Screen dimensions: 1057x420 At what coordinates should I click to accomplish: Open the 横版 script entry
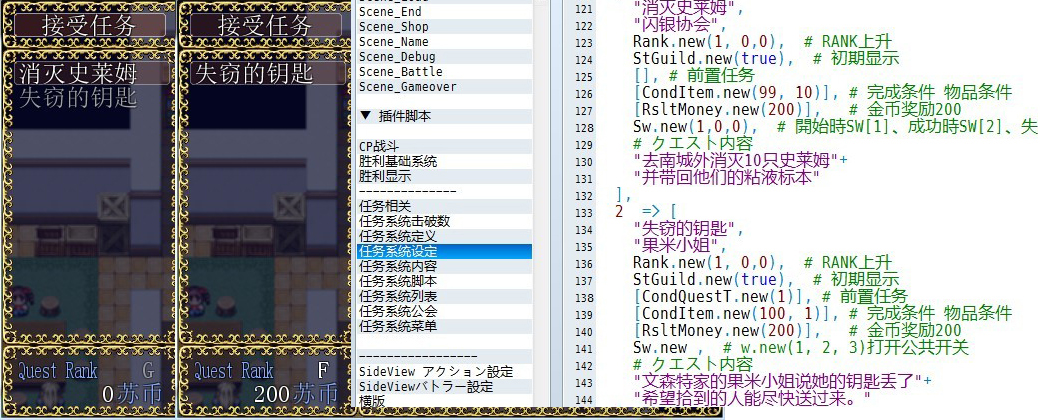[x=444, y=400]
